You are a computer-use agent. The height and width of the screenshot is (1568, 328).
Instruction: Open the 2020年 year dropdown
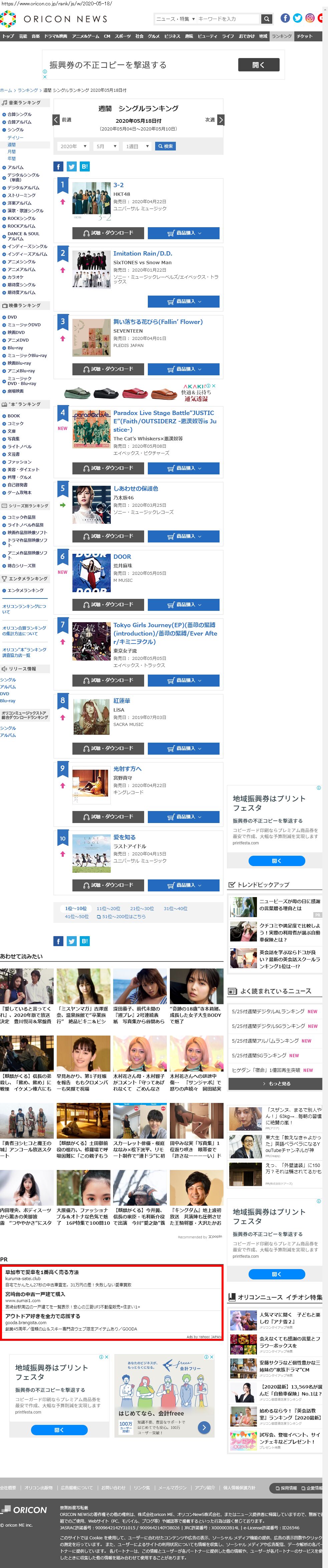click(x=74, y=146)
